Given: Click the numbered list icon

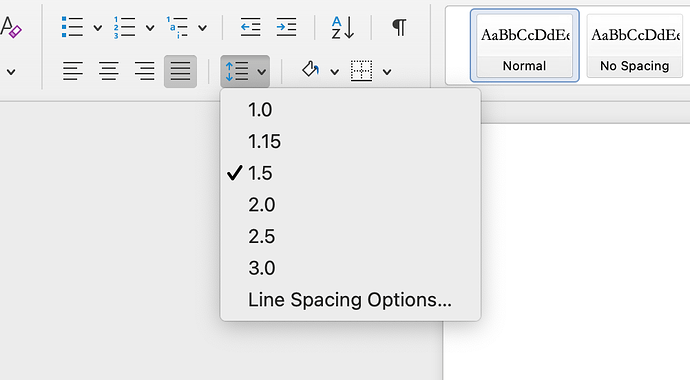Looking at the screenshot, I should [x=125, y=27].
